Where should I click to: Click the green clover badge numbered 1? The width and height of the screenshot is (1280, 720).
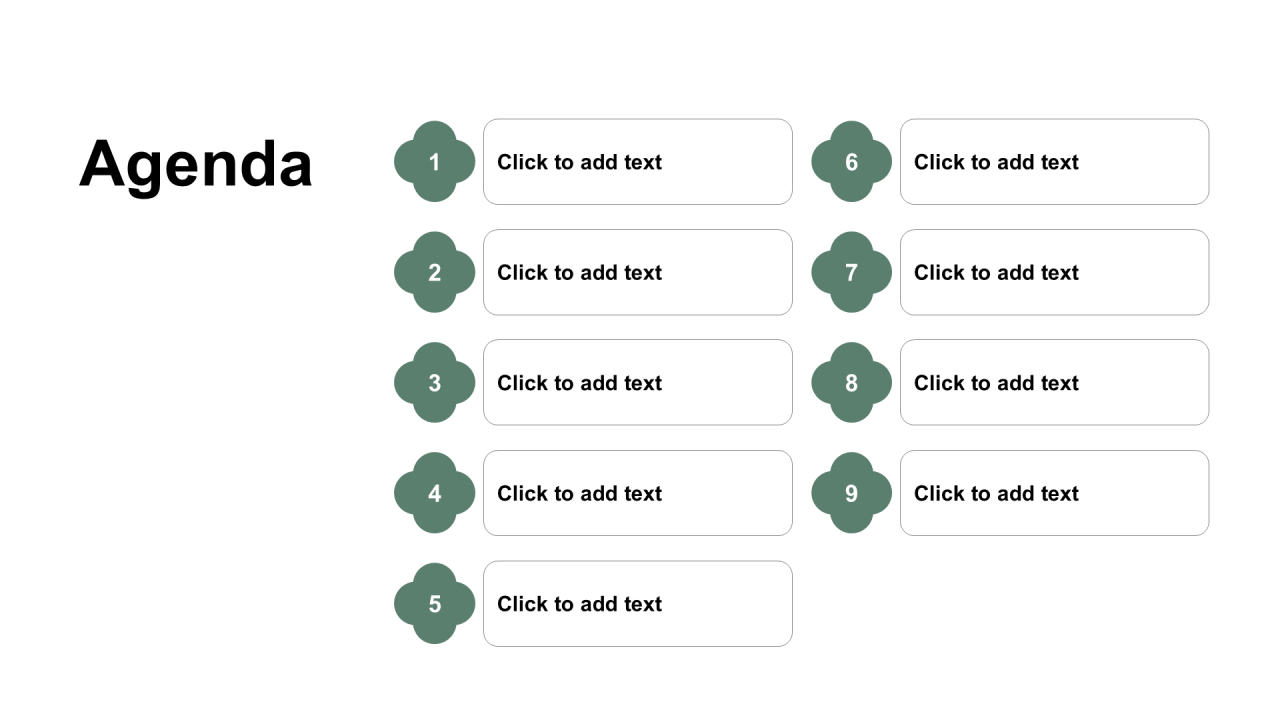tap(434, 162)
